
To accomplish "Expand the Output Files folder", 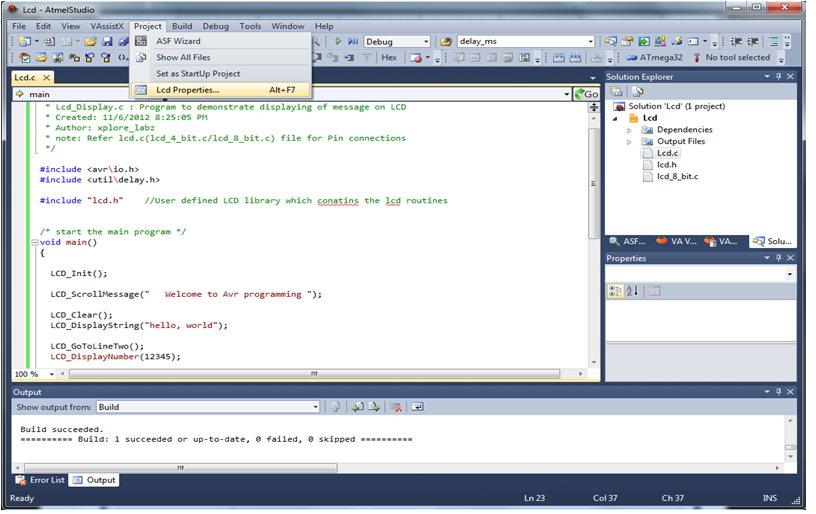I will [629, 142].
